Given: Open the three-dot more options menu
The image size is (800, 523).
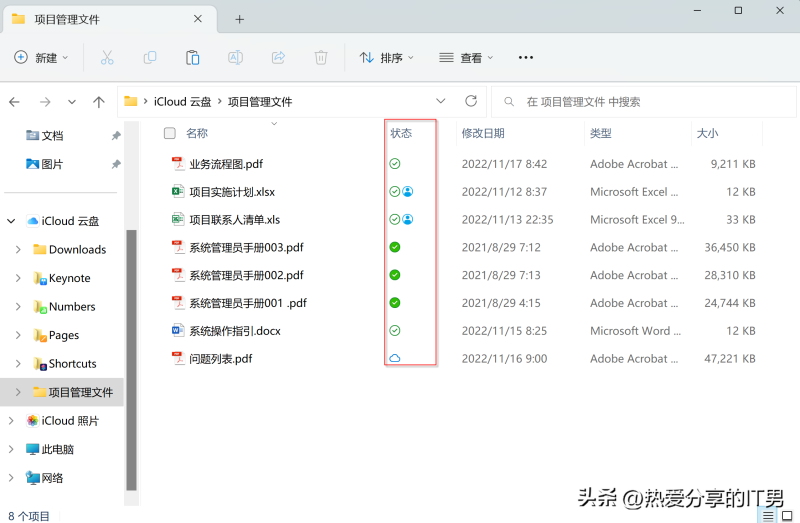Looking at the screenshot, I should [x=526, y=58].
